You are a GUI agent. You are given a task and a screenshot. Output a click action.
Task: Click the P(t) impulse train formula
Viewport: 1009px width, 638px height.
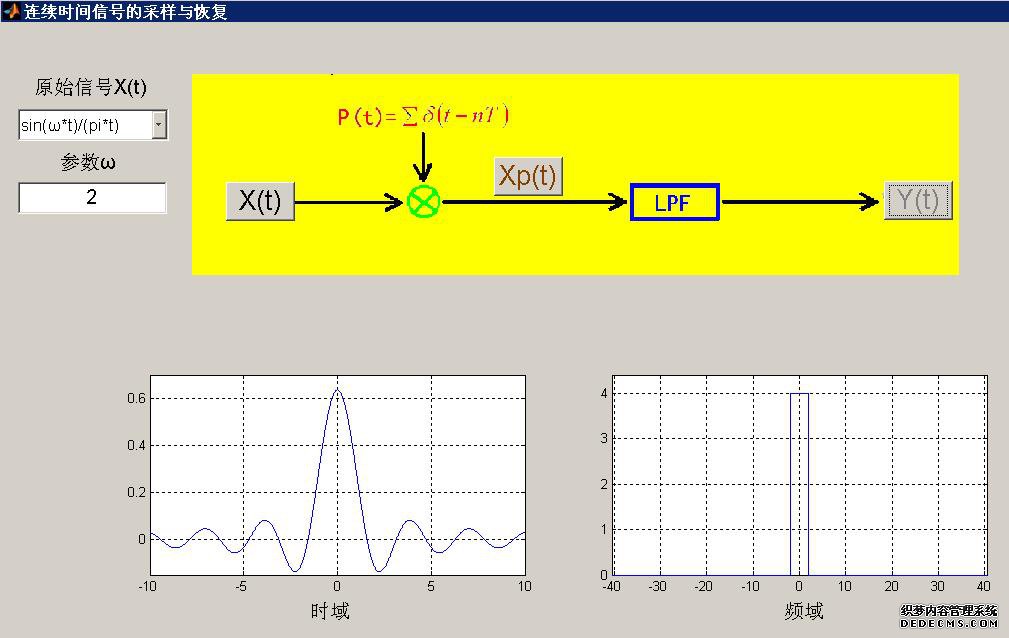pyautogui.click(x=423, y=117)
